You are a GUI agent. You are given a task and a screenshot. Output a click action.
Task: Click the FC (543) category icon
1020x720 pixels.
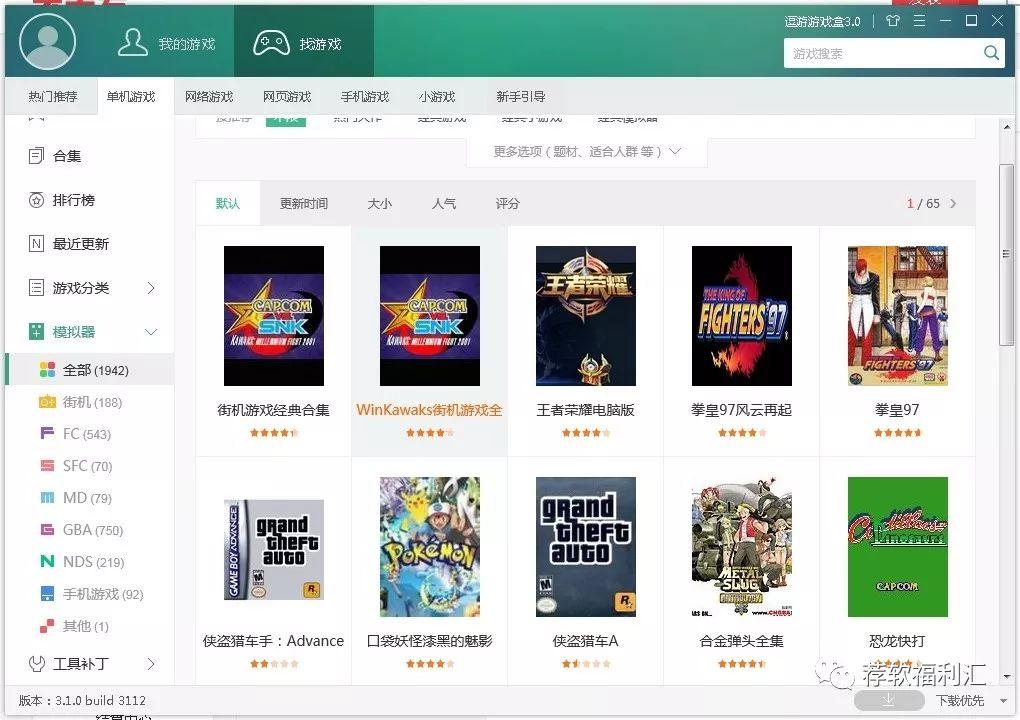point(47,433)
